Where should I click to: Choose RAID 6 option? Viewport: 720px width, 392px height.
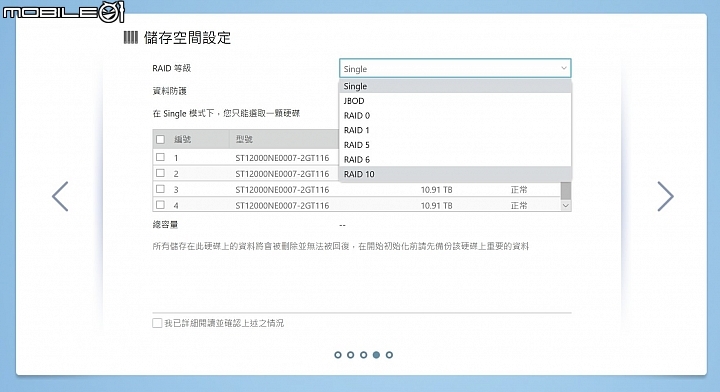(455, 159)
